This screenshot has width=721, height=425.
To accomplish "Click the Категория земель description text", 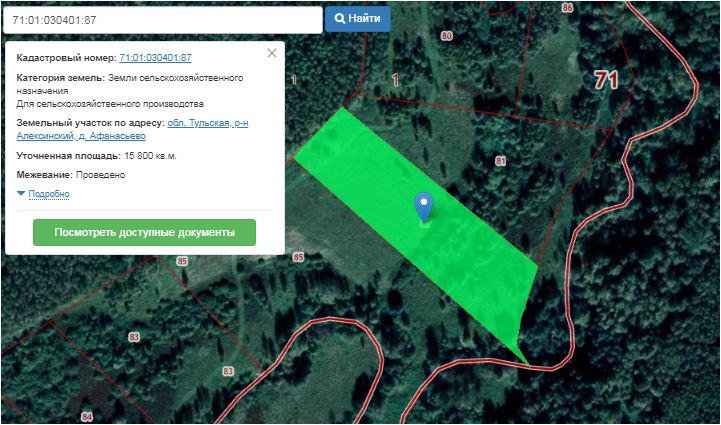I will point(130,91).
